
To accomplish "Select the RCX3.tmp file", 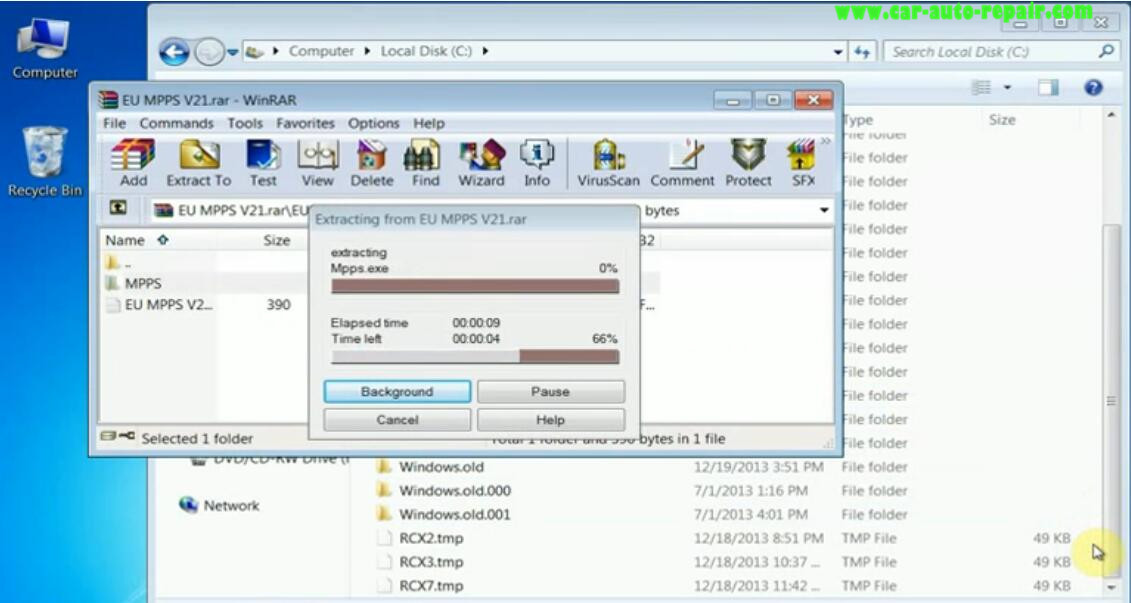I will (x=431, y=562).
